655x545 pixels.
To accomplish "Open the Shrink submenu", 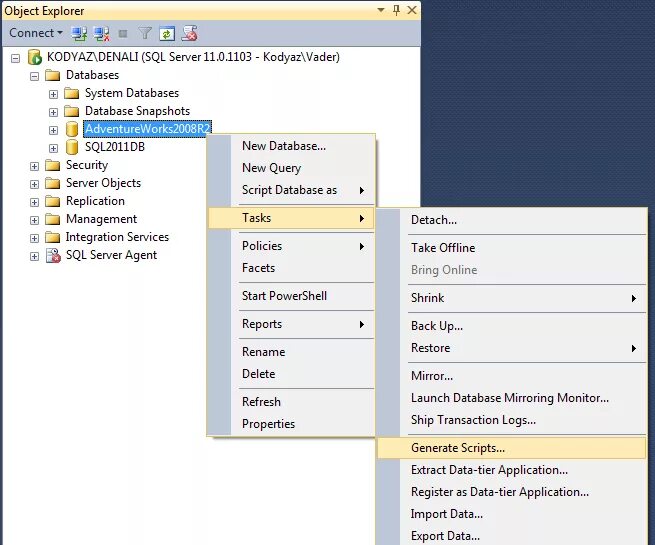I will [x=512, y=298].
